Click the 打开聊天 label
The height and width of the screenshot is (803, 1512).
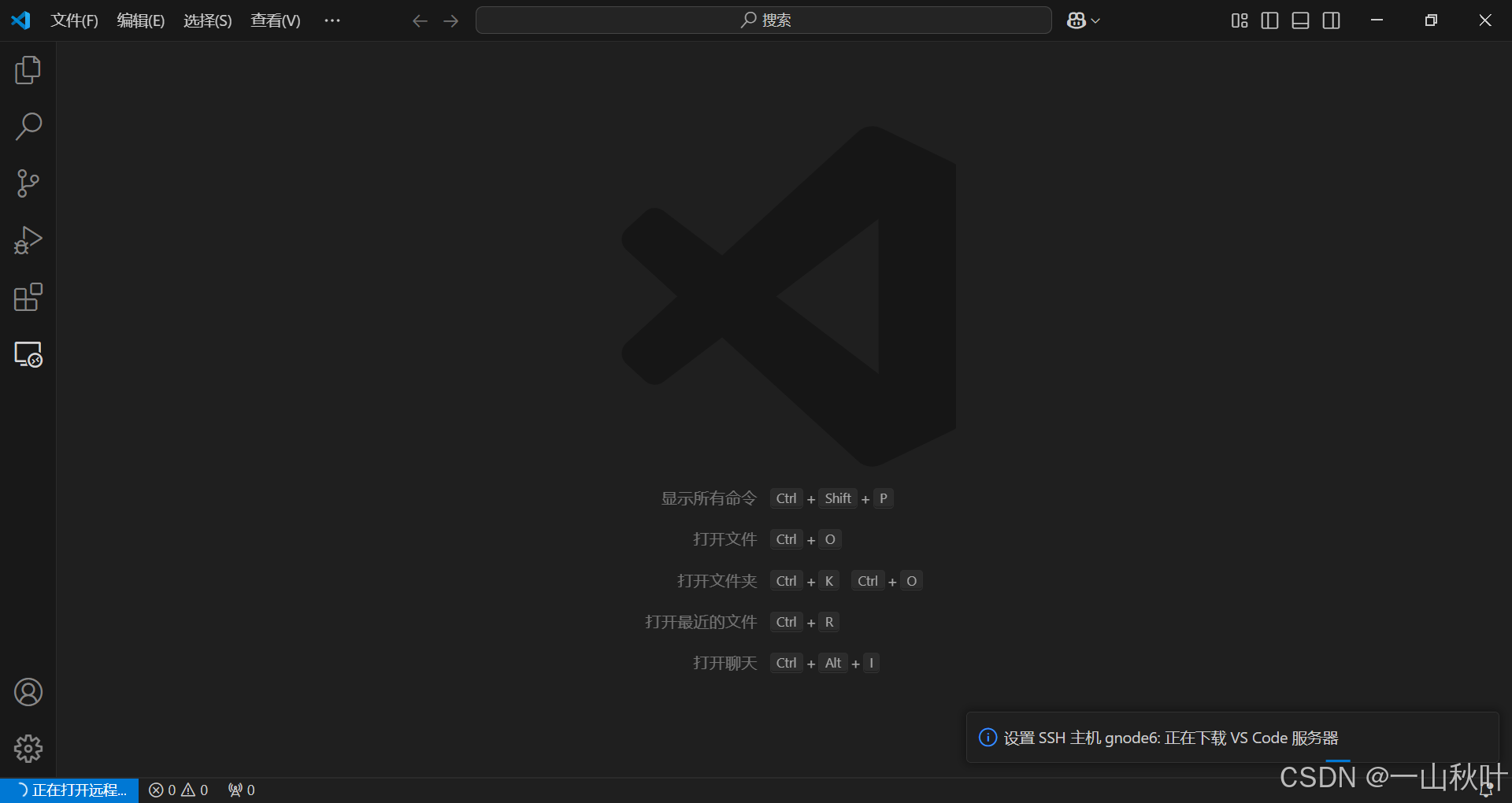(x=725, y=663)
